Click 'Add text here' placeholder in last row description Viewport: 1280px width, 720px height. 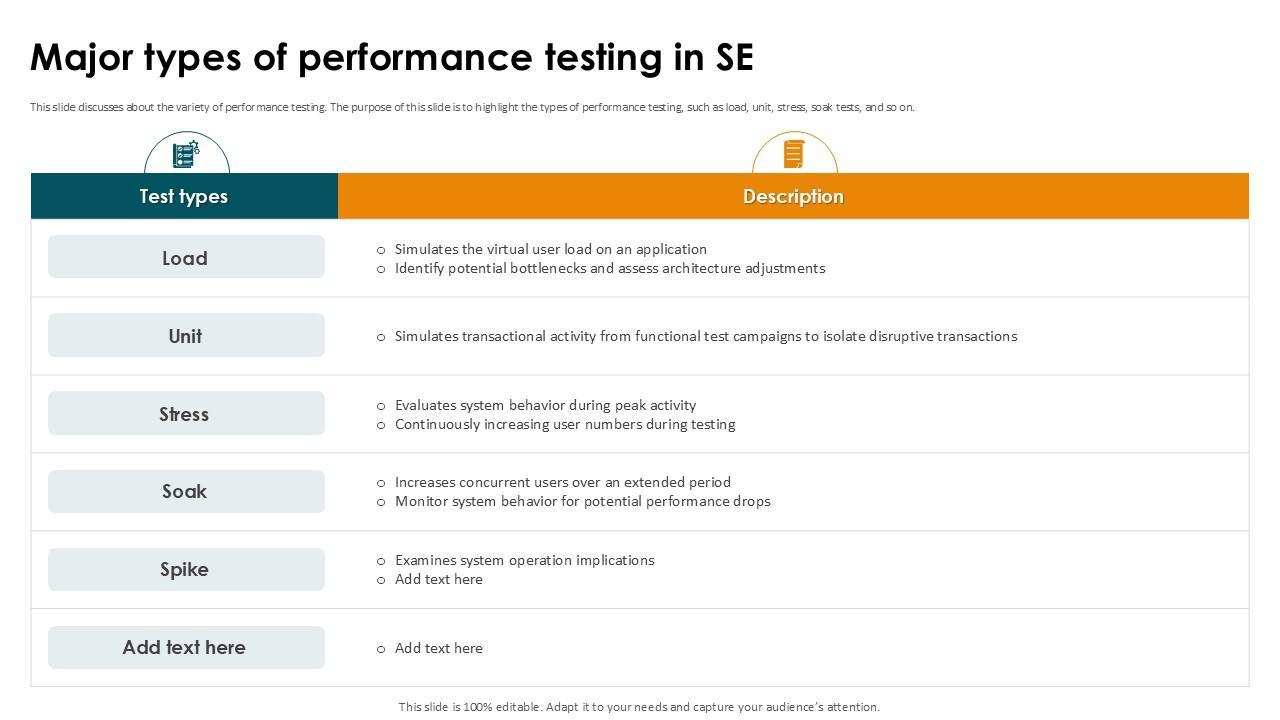click(x=438, y=648)
